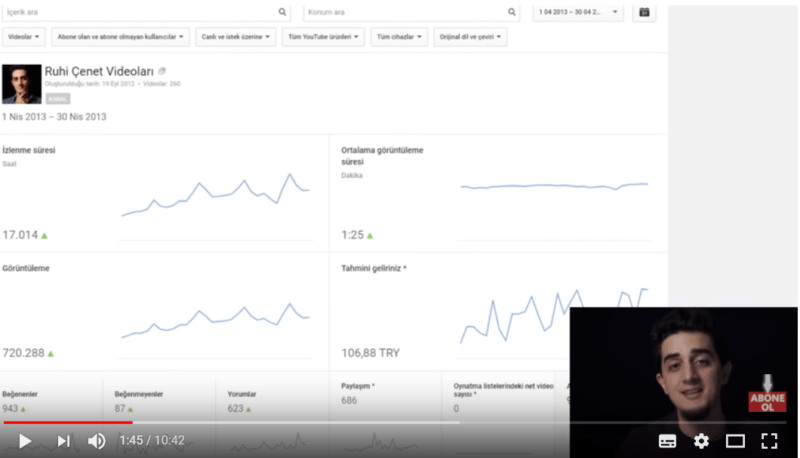Viewport: 800px width, 458px height.
Task: Open the Tüm cihazlar dropdown
Action: [x=399, y=37]
